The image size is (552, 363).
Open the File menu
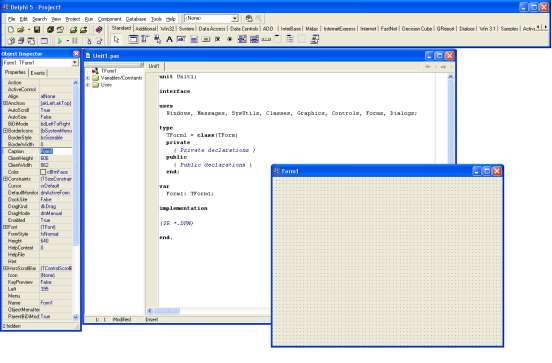point(11,19)
